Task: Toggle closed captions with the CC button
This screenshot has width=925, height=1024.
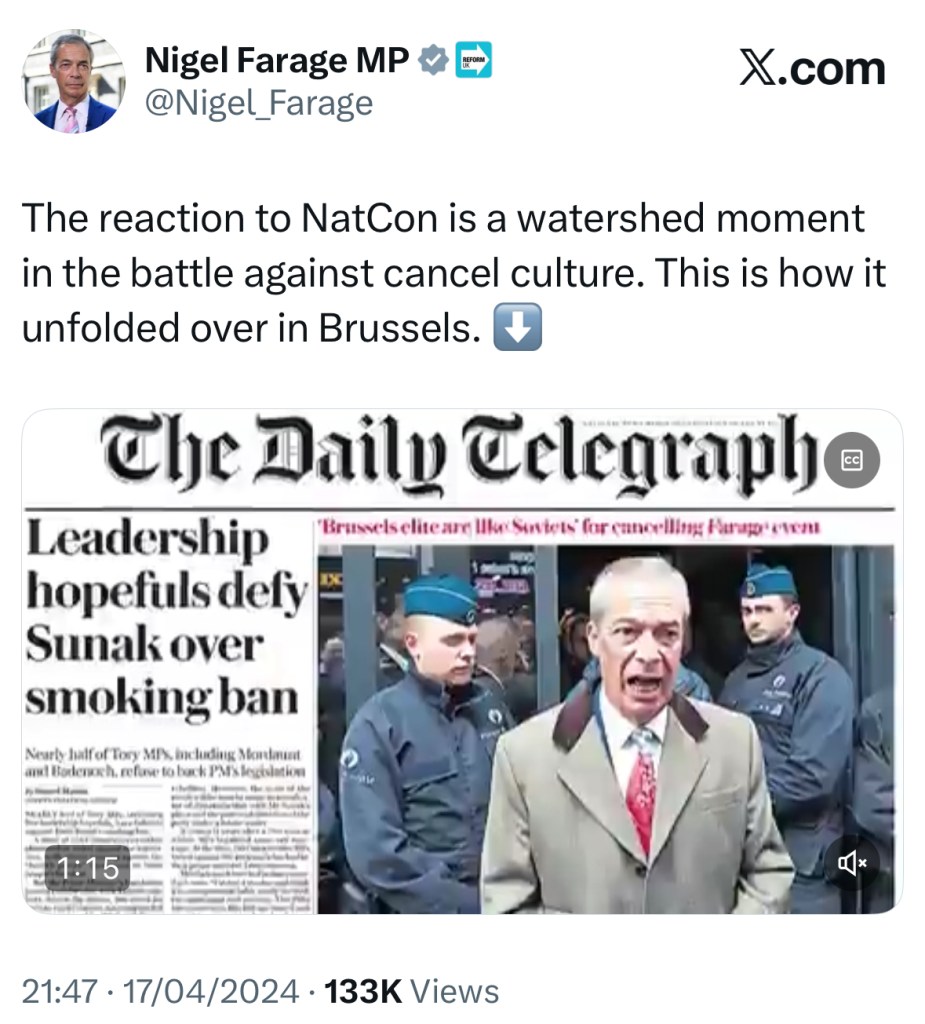Action: [x=852, y=460]
